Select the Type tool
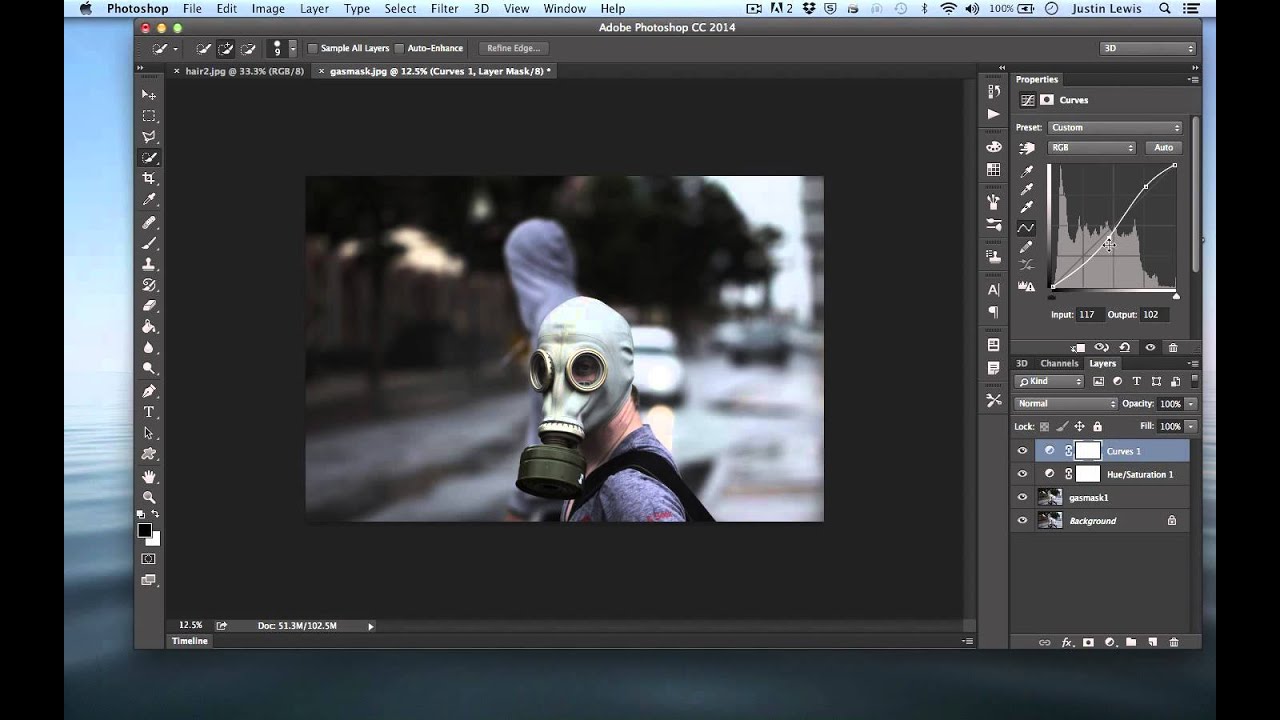The height and width of the screenshot is (720, 1280). pyautogui.click(x=149, y=412)
